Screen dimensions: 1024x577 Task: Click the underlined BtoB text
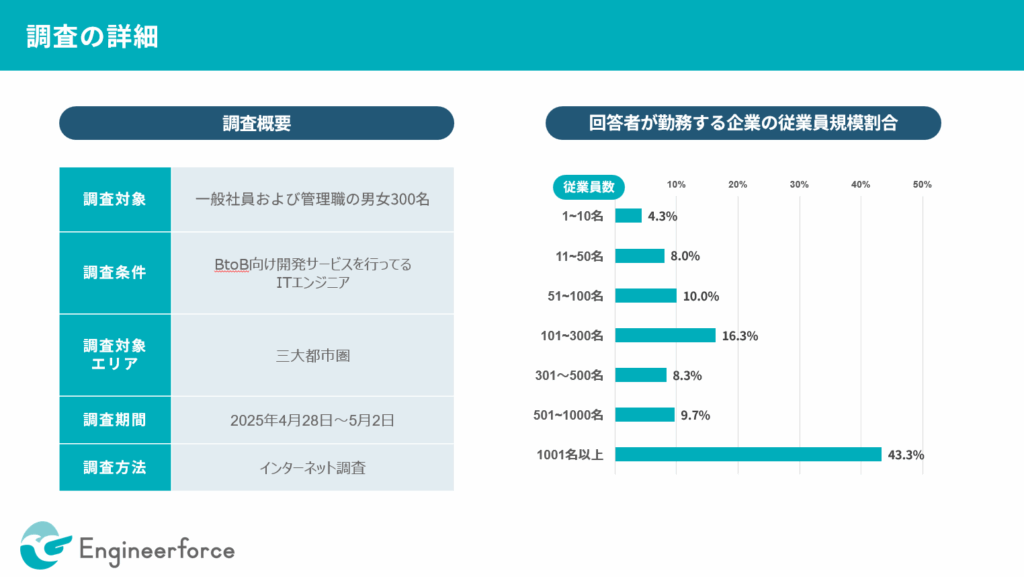pos(233,264)
